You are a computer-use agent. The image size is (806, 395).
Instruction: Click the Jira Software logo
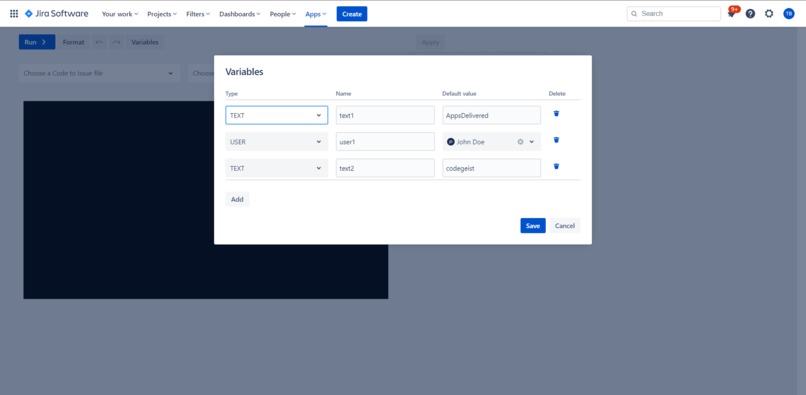[x=57, y=14]
